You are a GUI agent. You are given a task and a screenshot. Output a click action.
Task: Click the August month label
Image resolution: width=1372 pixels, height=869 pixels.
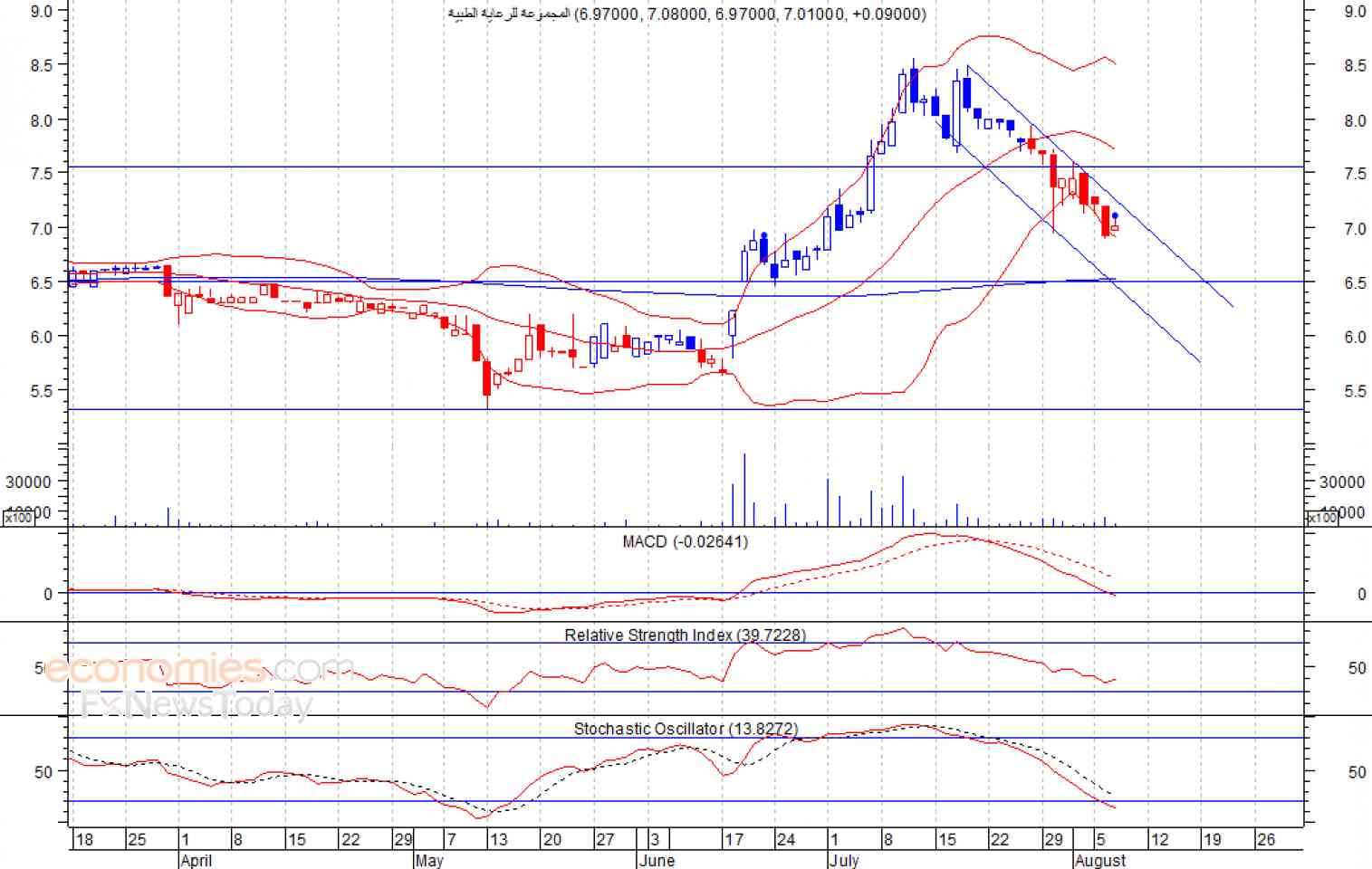point(1100,860)
